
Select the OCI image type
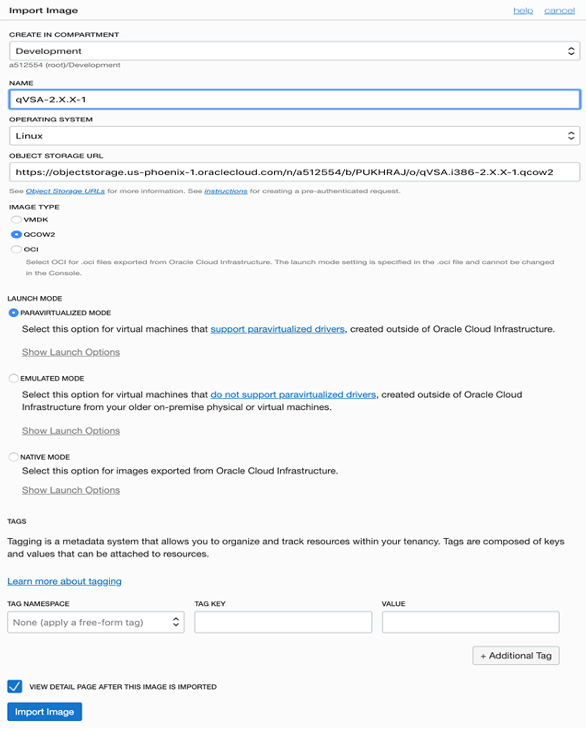pos(16,249)
